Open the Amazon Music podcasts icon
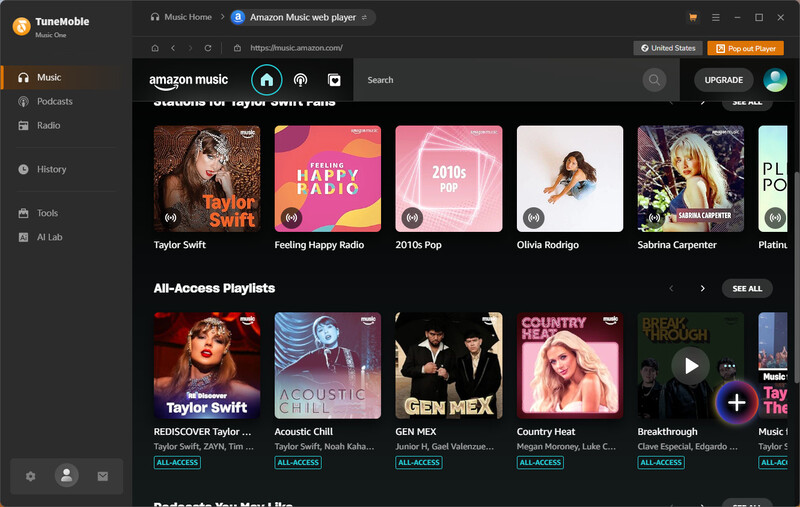 coord(301,80)
